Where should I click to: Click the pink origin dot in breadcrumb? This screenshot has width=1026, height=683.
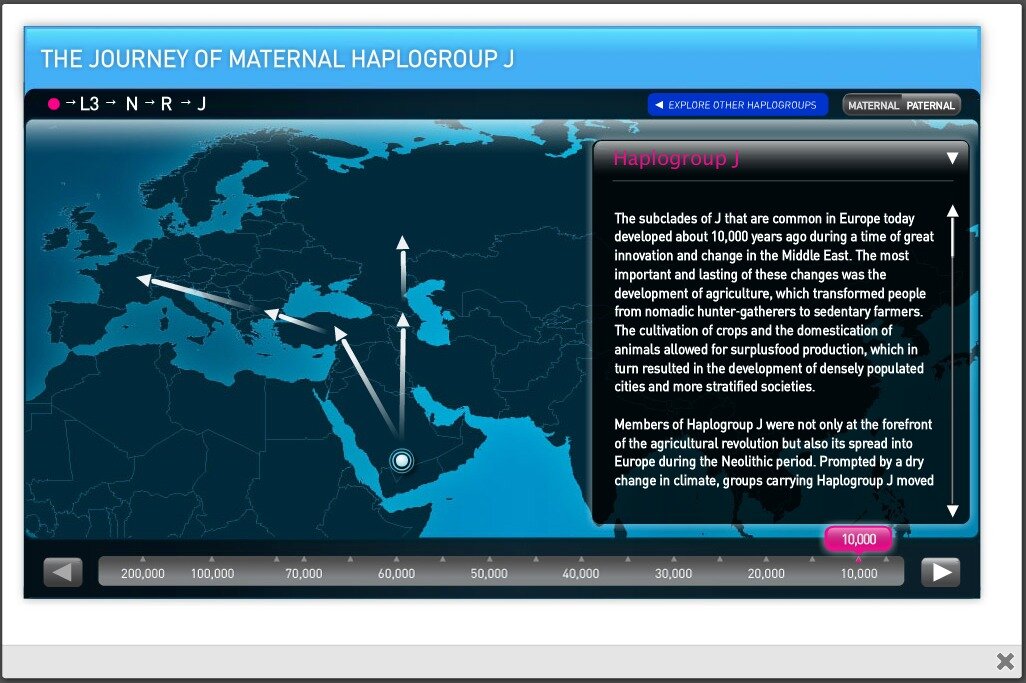[x=54, y=103]
